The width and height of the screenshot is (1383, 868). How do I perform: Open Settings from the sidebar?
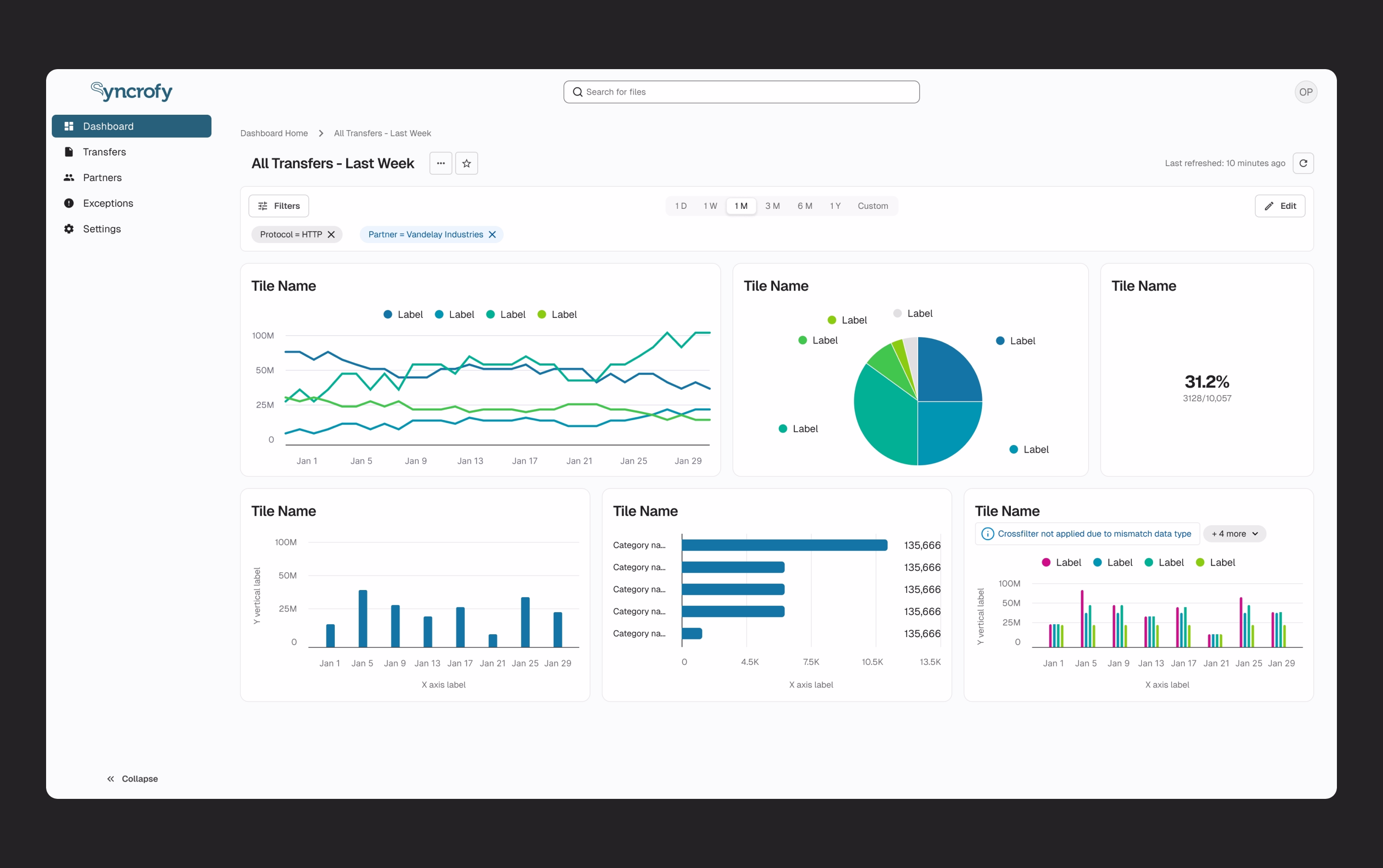pos(102,229)
